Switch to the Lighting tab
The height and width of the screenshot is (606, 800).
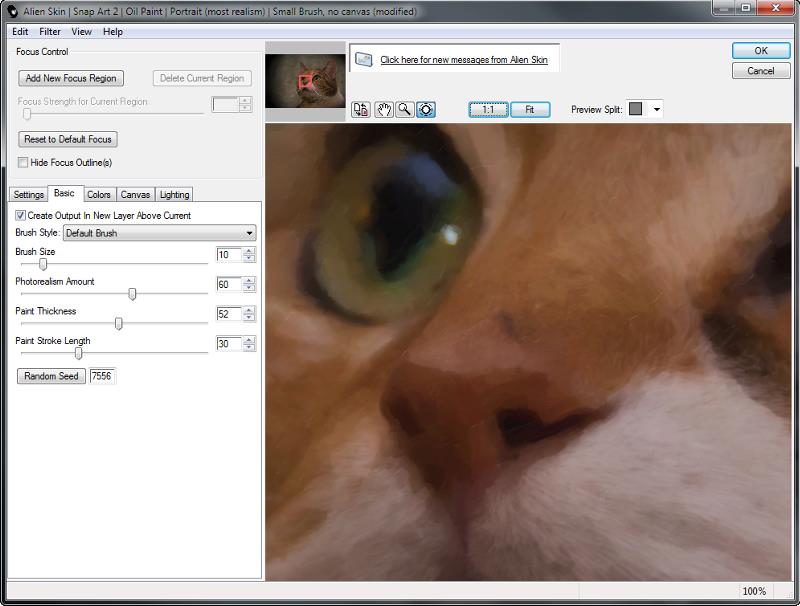pyautogui.click(x=174, y=194)
